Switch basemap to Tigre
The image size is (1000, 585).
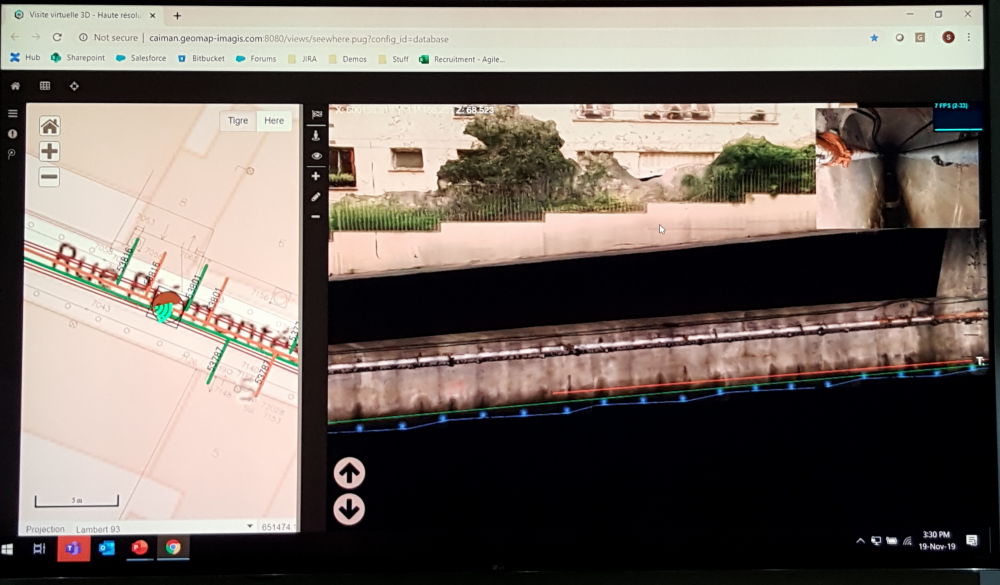(x=238, y=121)
